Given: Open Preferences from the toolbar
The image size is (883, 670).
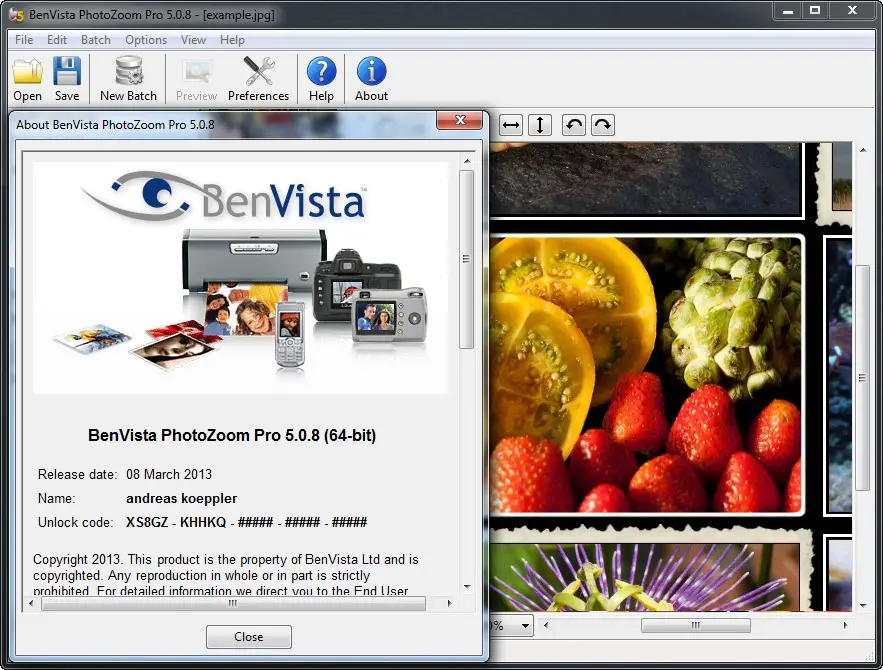Looking at the screenshot, I should (x=258, y=79).
